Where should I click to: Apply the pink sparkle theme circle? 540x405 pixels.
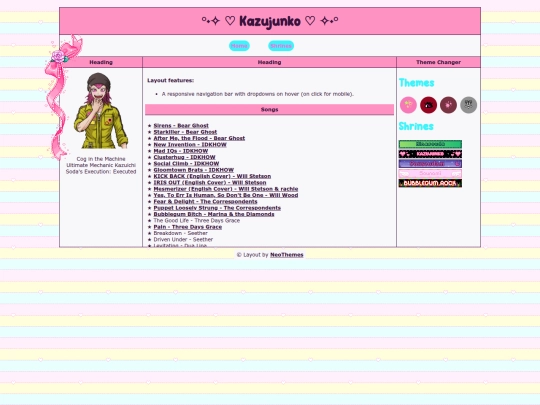pyautogui.click(x=408, y=105)
